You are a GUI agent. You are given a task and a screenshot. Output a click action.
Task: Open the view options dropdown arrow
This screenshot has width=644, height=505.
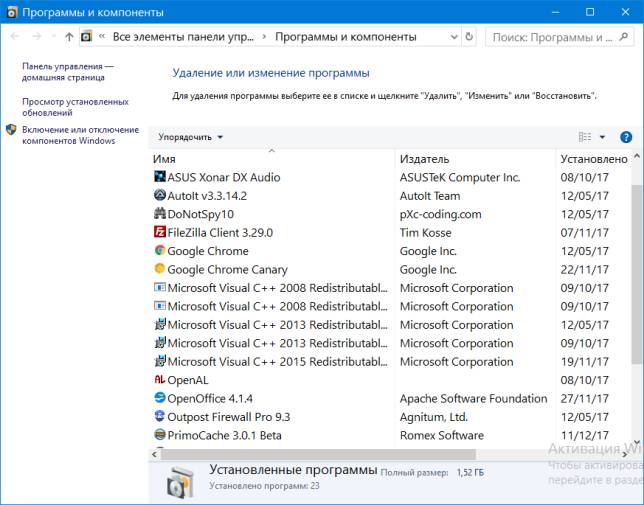pos(602,137)
